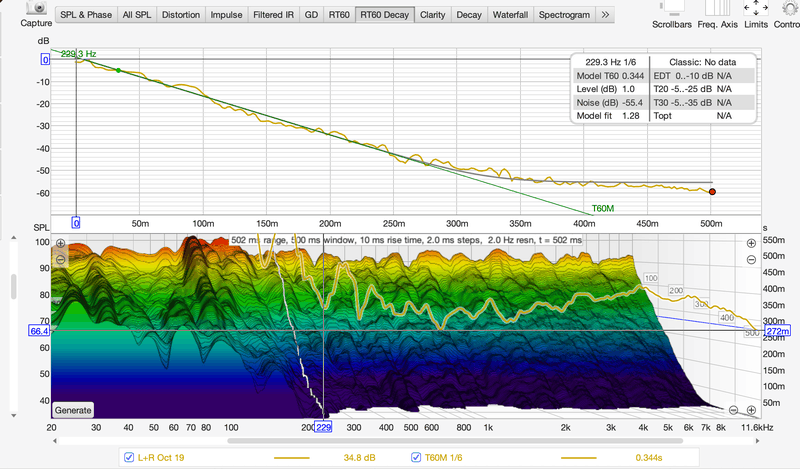Screen dimensions: 800x469
Task: Click the T60M 1/6 trace color line
Action: 578,458
